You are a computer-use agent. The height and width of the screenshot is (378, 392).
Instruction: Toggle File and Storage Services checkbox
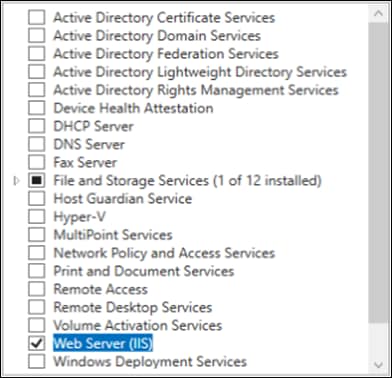37,180
